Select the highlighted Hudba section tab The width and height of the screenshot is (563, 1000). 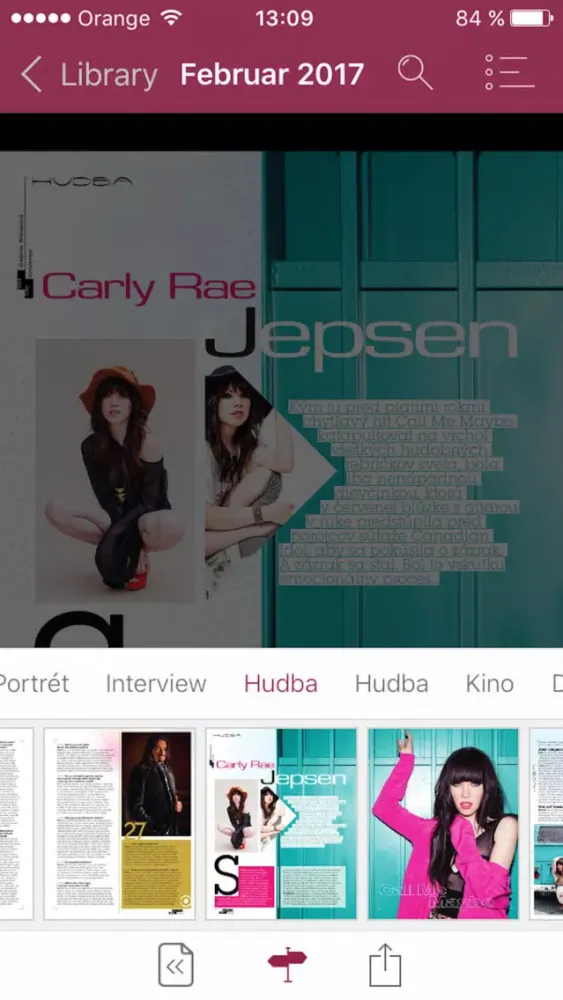tap(281, 684)
